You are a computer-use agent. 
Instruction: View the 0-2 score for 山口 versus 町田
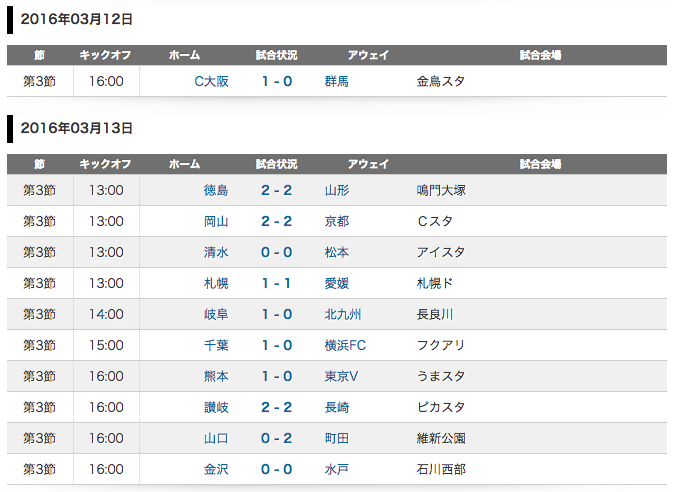[x=277, y=438]
